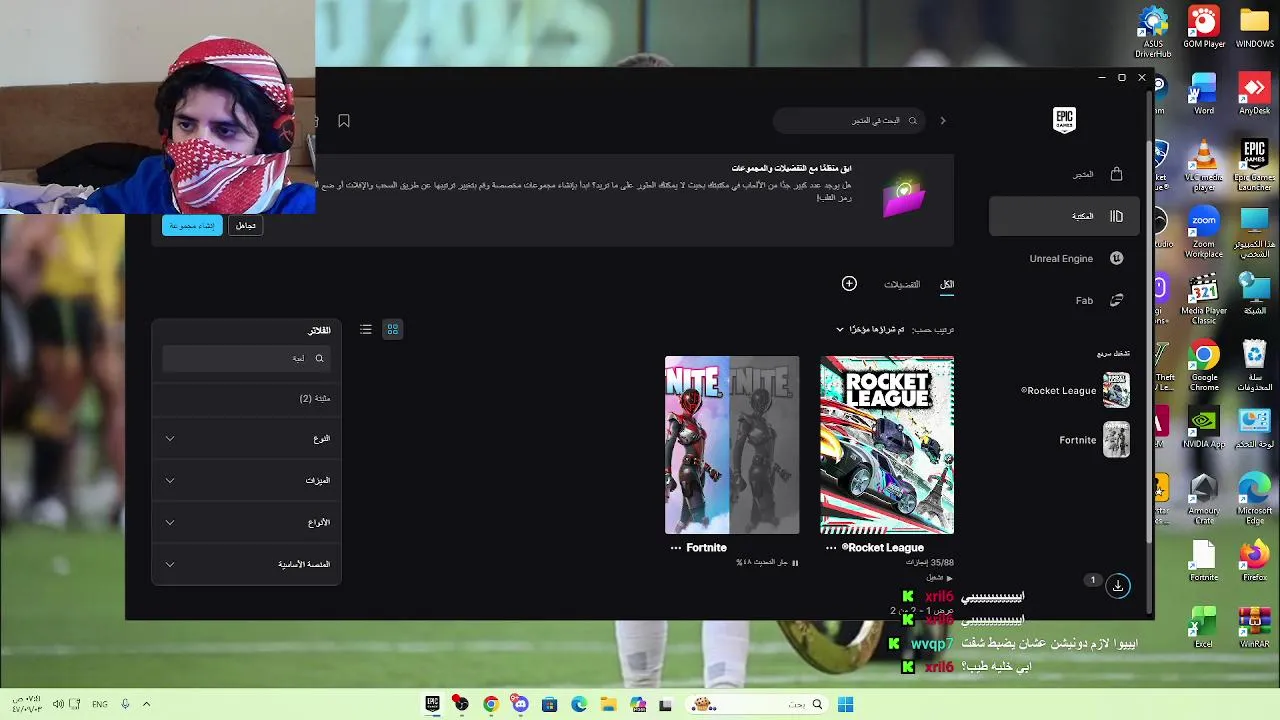Open the Store section in the sidebar

pos(1064,174)
